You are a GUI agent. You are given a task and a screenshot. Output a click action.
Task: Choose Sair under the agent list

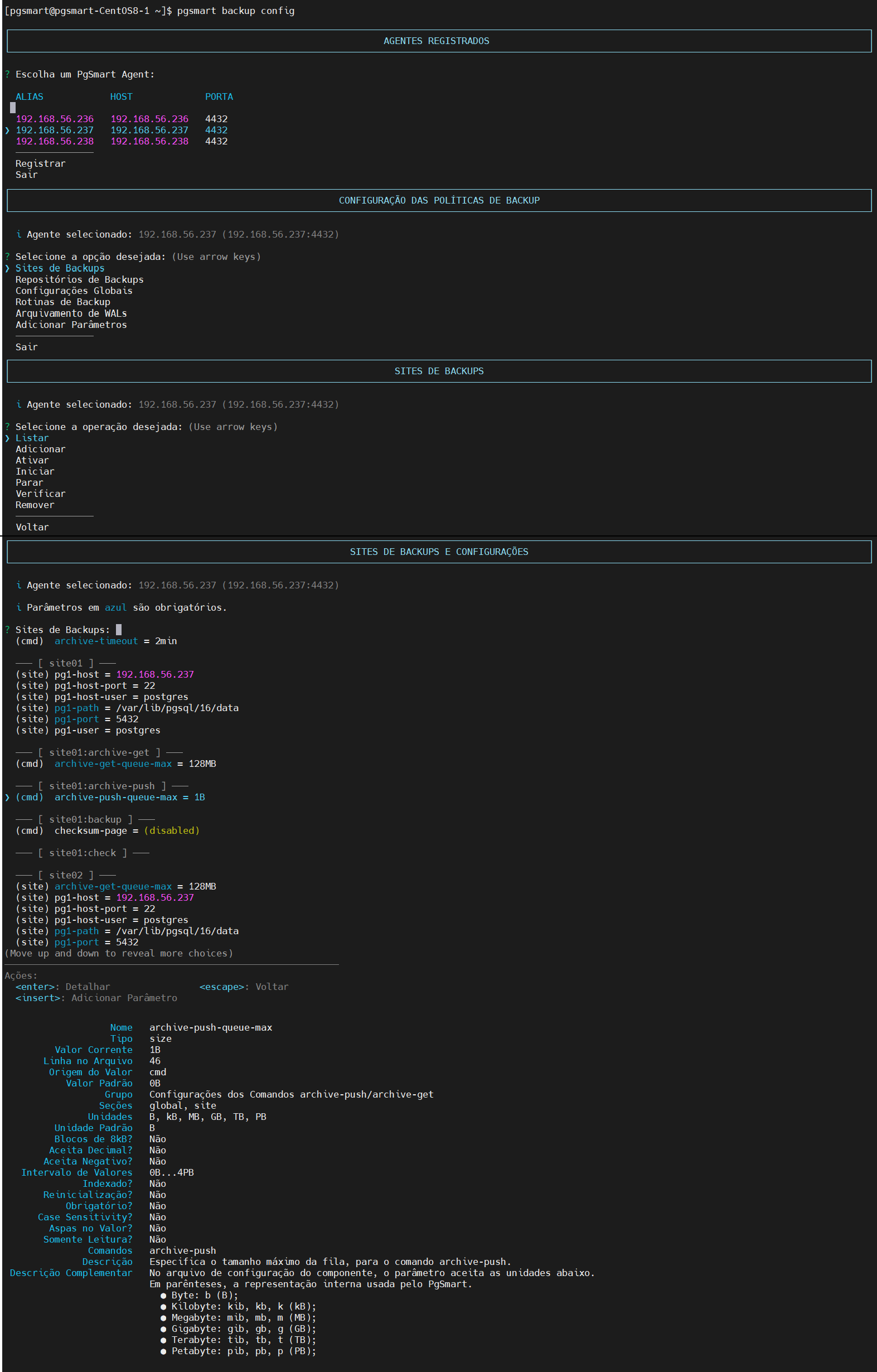(x=27, y=175)
